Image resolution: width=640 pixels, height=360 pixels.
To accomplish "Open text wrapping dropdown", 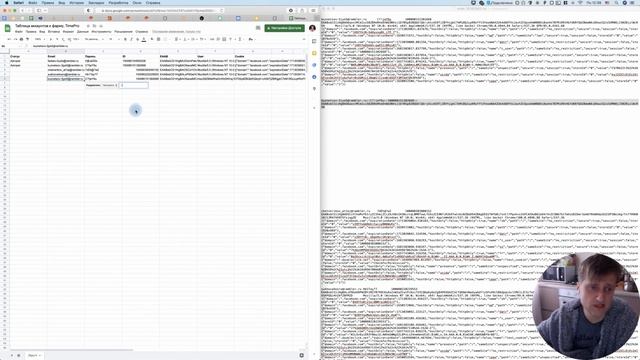I will [193, 39].
